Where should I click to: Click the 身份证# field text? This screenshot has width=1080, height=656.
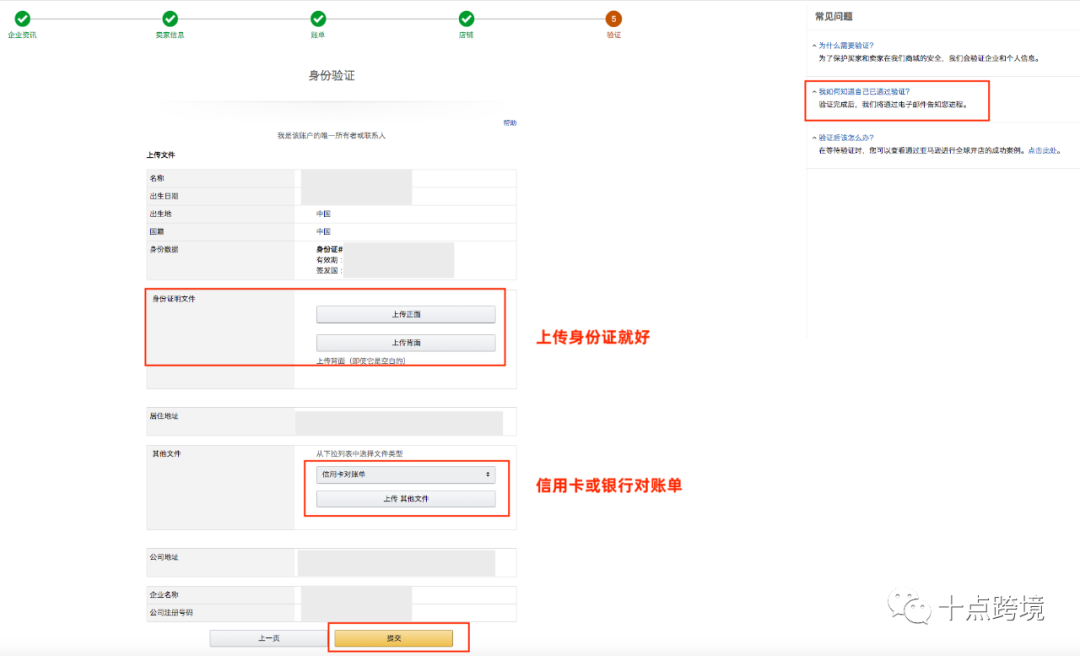pos(329,249)
